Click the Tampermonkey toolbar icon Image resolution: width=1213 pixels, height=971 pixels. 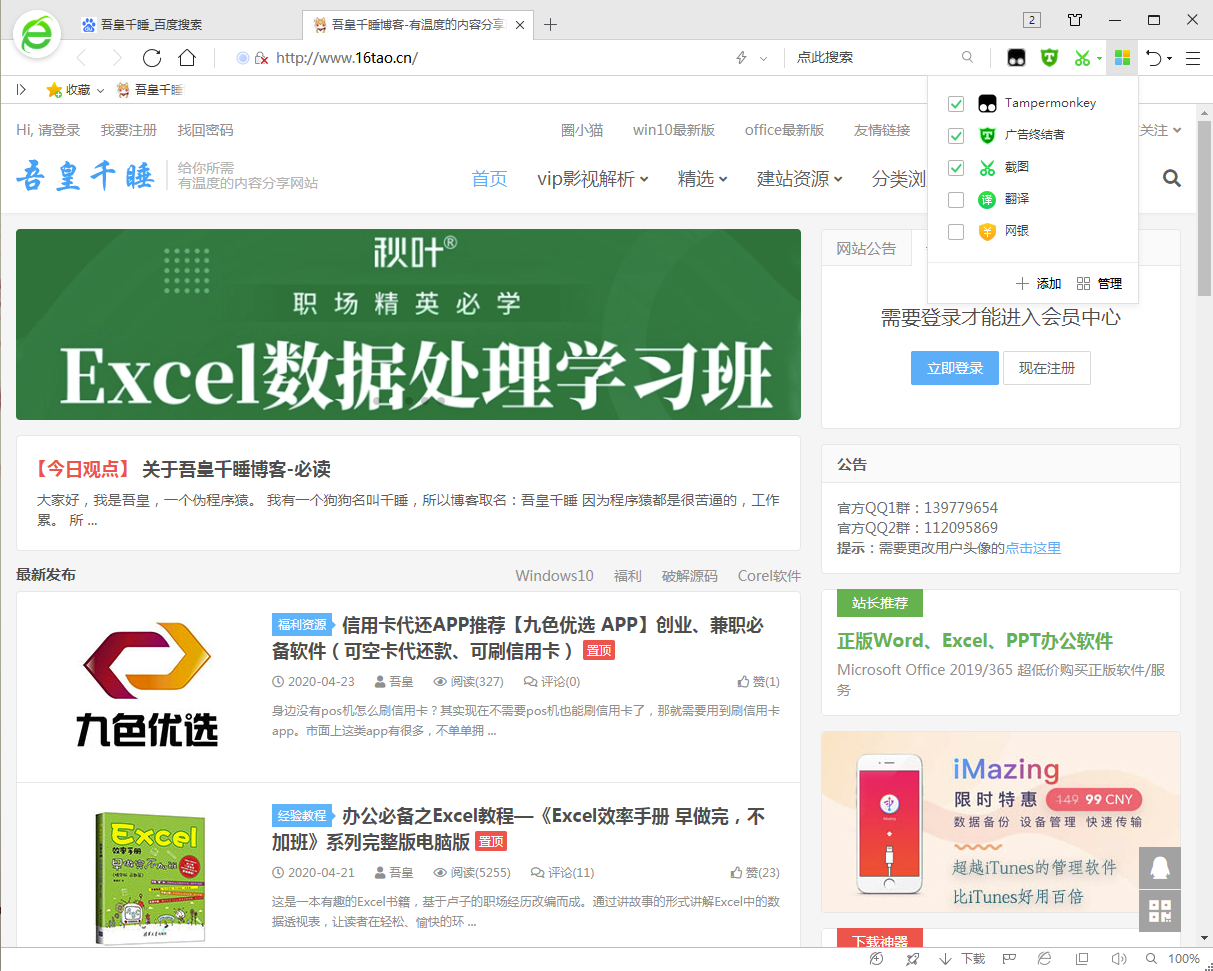pos(1016,58)
